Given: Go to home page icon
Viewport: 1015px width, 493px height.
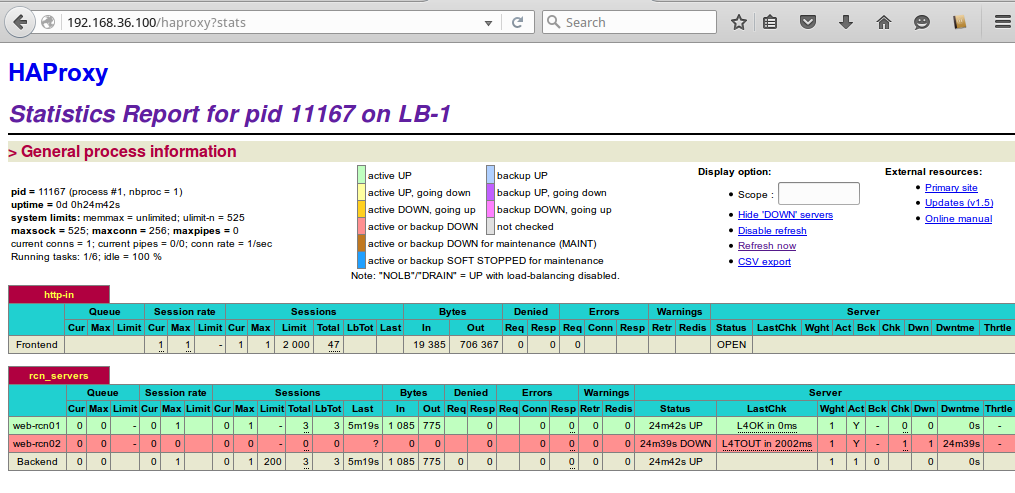Looking at the screenshot, I should (884, 22).
